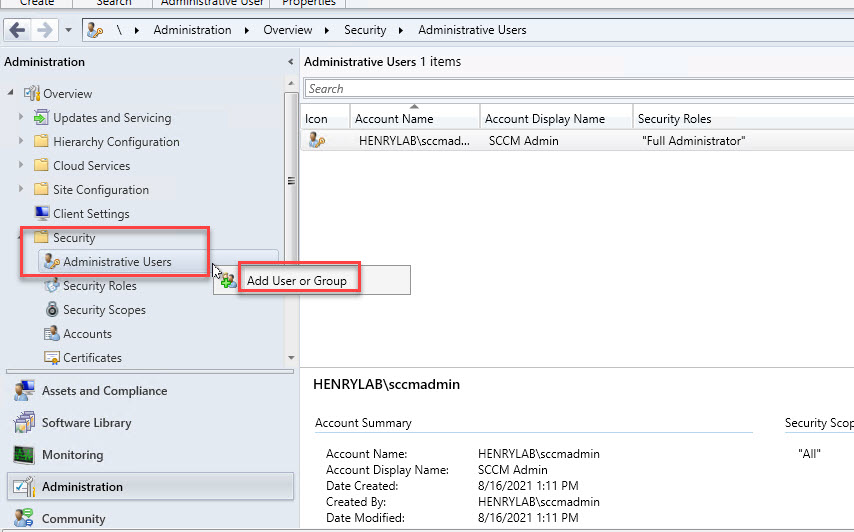Screen dimensions: 854x532
Task: Click the Client Settings monitor icon
Action: point(42,214)
